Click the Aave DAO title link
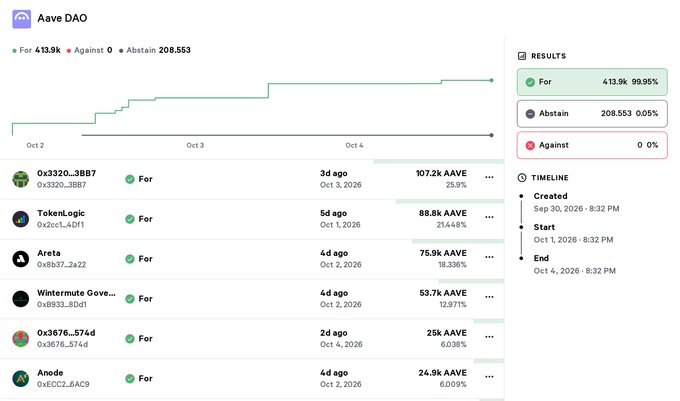The width and height of the screenshot is (680, 401). [x=62, y=18]
